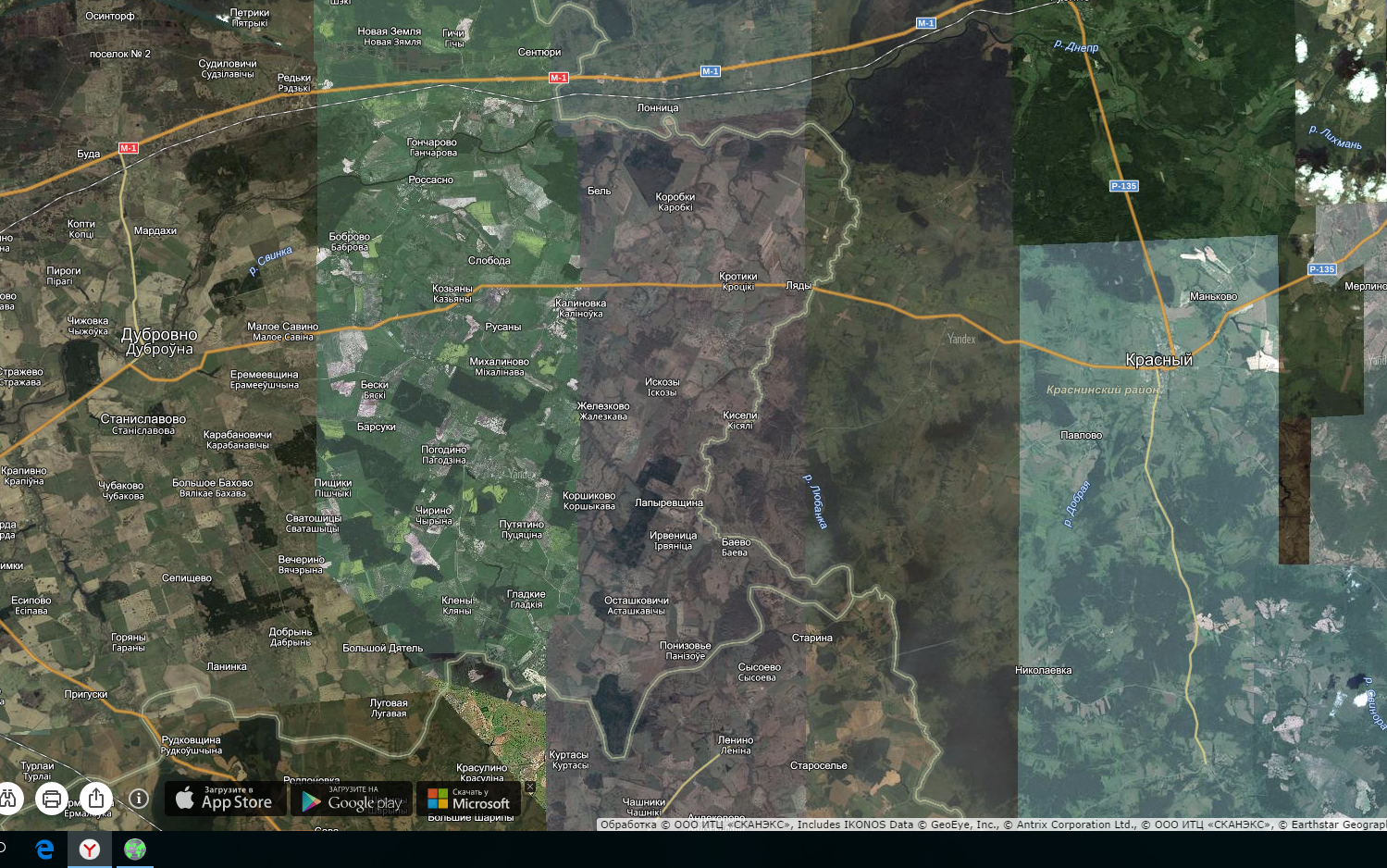The width and height of the screenshot is (1387, 868).
Task: Open the green globe taskbar app
Action: [135, 849]
